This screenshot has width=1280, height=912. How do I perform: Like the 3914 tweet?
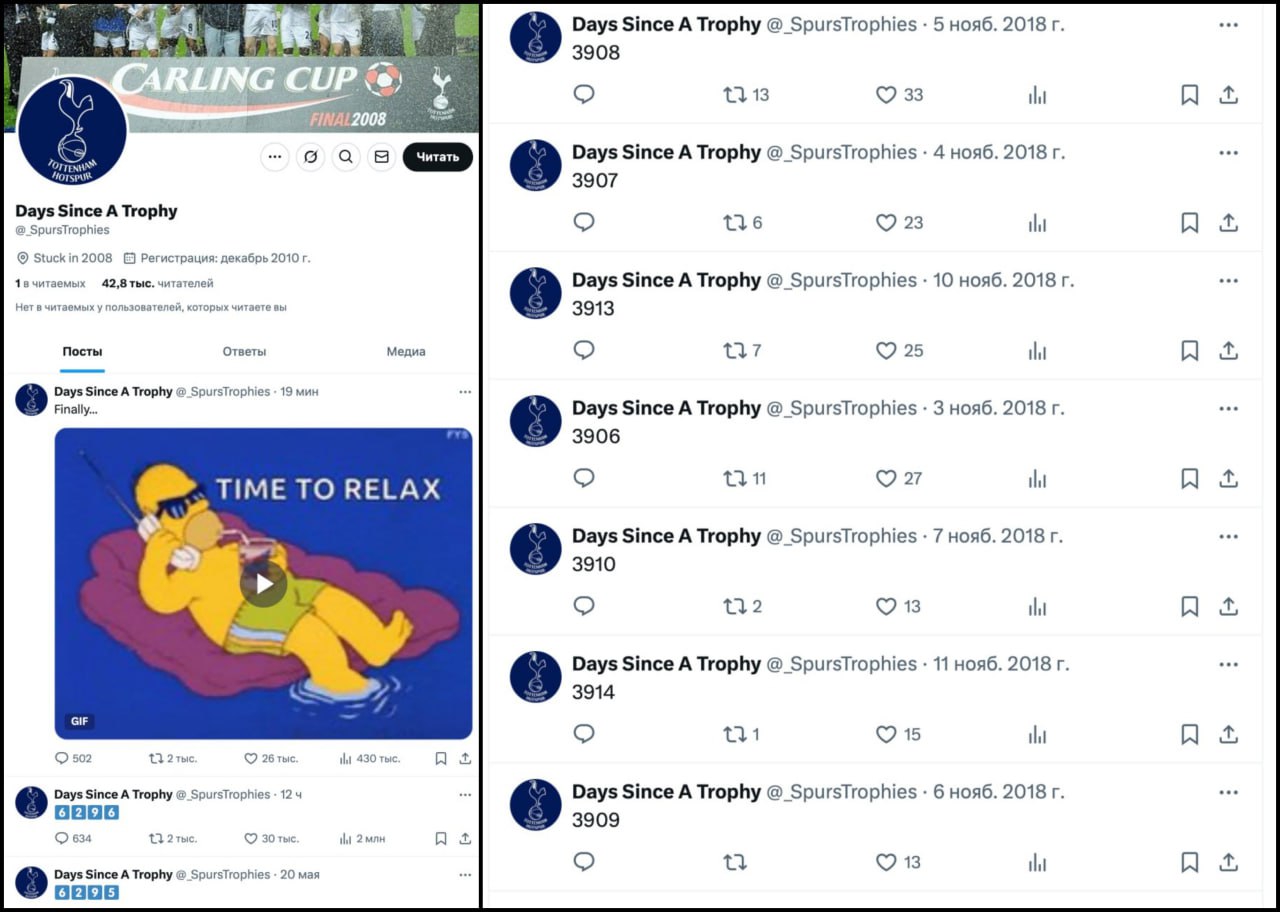point(886,734)
